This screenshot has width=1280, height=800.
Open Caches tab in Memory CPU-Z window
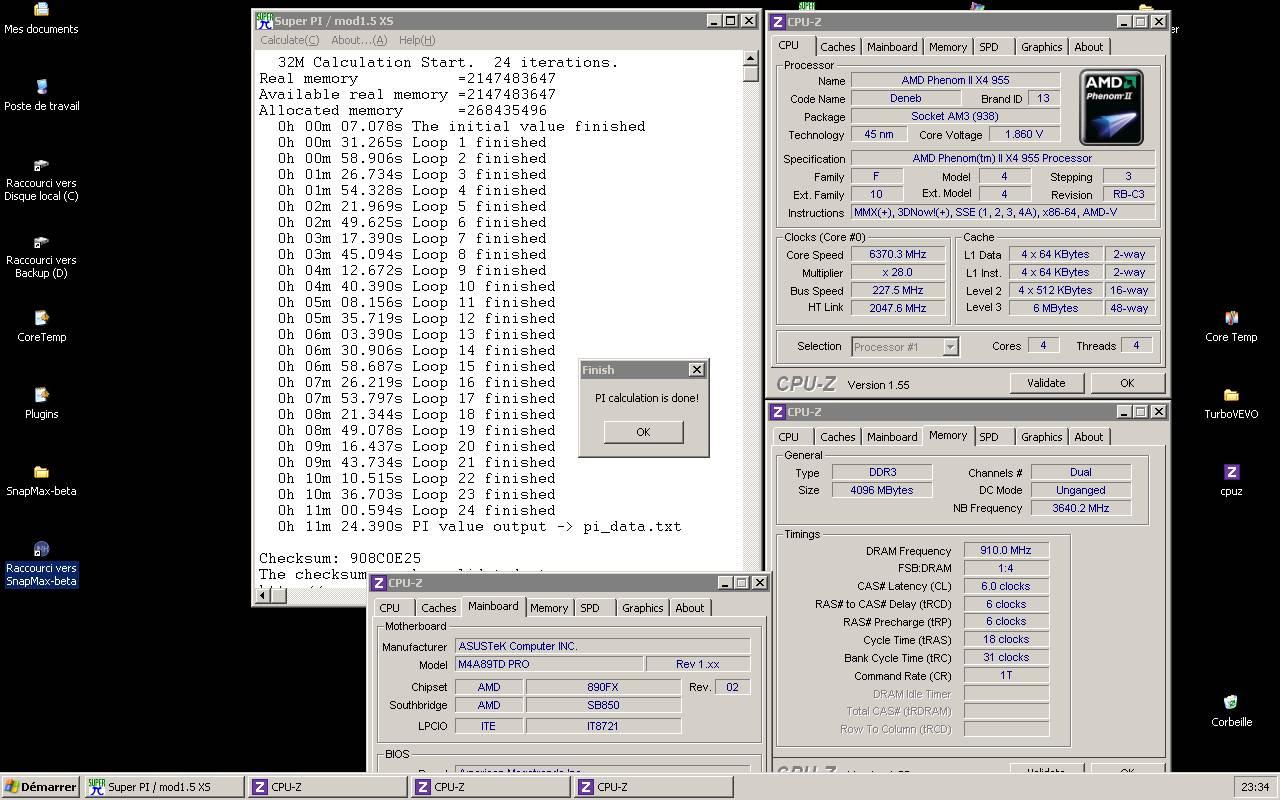coord(837,437)
